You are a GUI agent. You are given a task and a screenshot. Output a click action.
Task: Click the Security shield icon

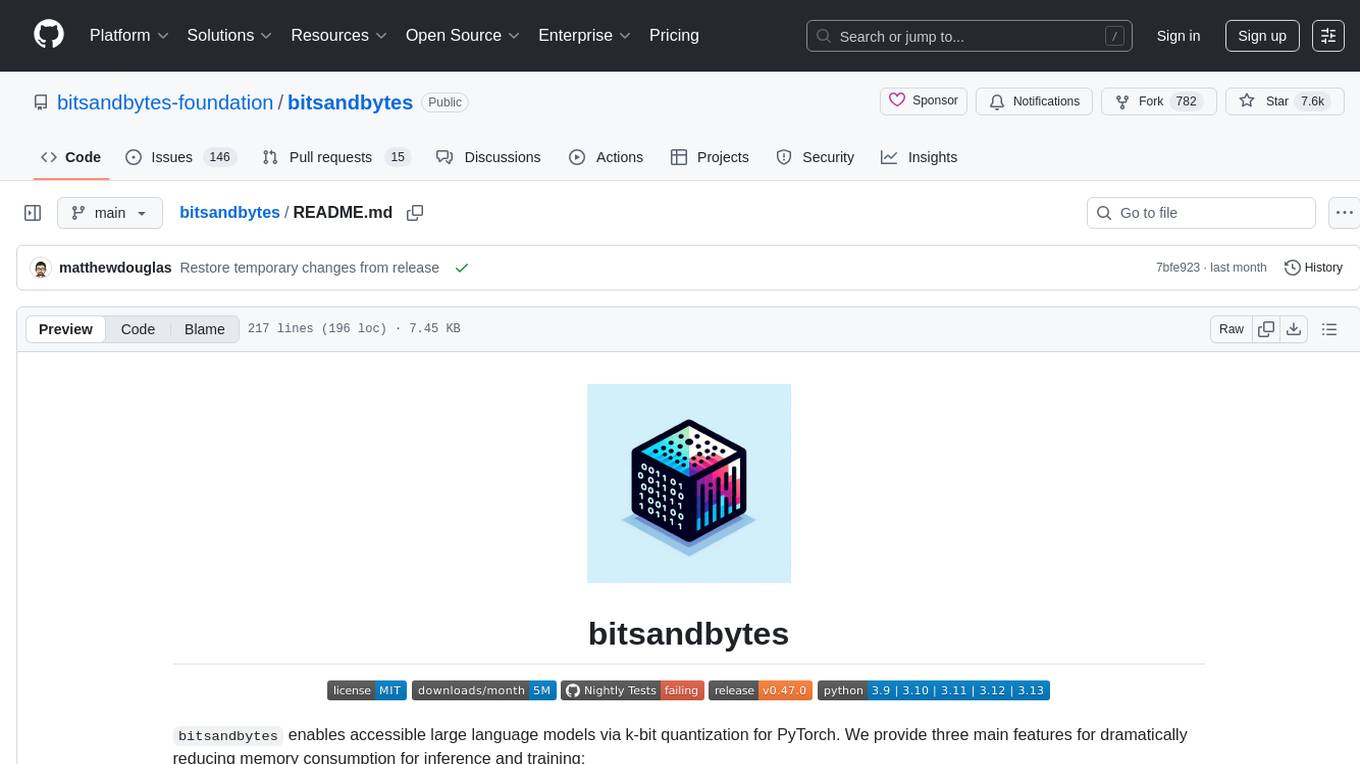click(784, 157)
